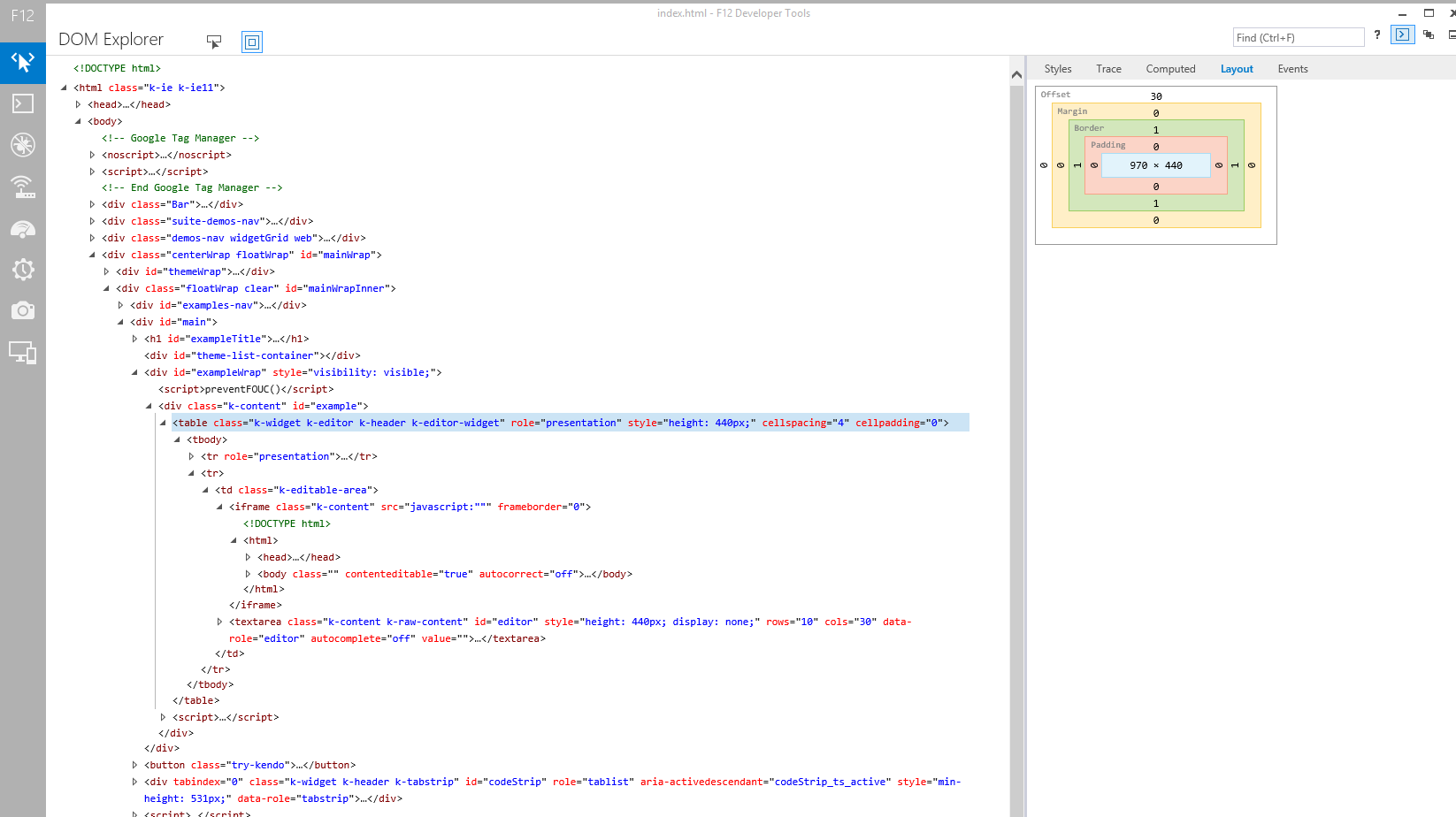
Task: Select the contenteditable body node
Action: click(x=445, y=574)
